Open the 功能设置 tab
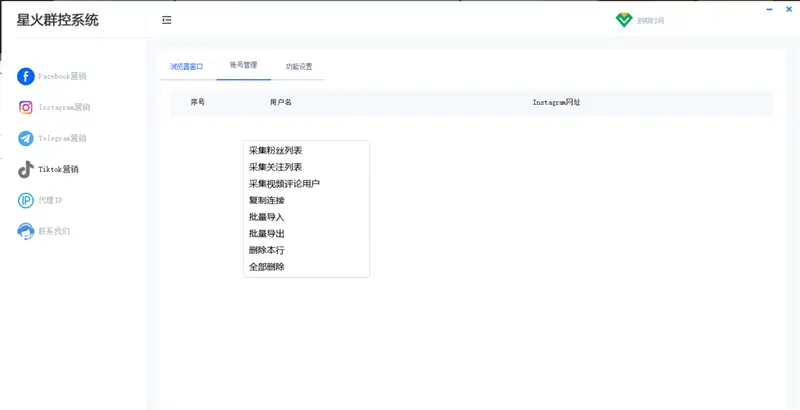The image size is (800, 410). [298, 66]
